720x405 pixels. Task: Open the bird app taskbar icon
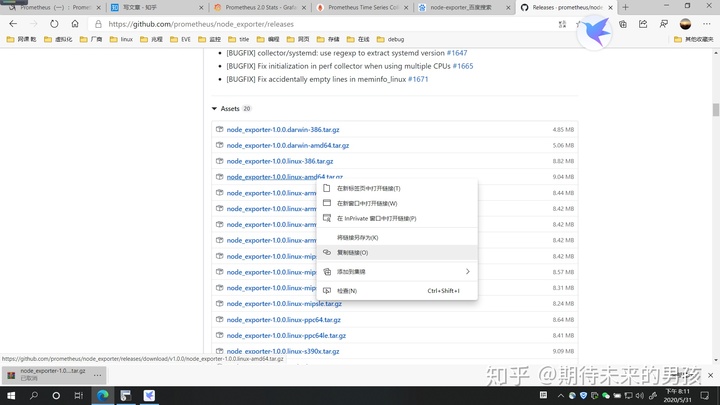click(149, 395)
